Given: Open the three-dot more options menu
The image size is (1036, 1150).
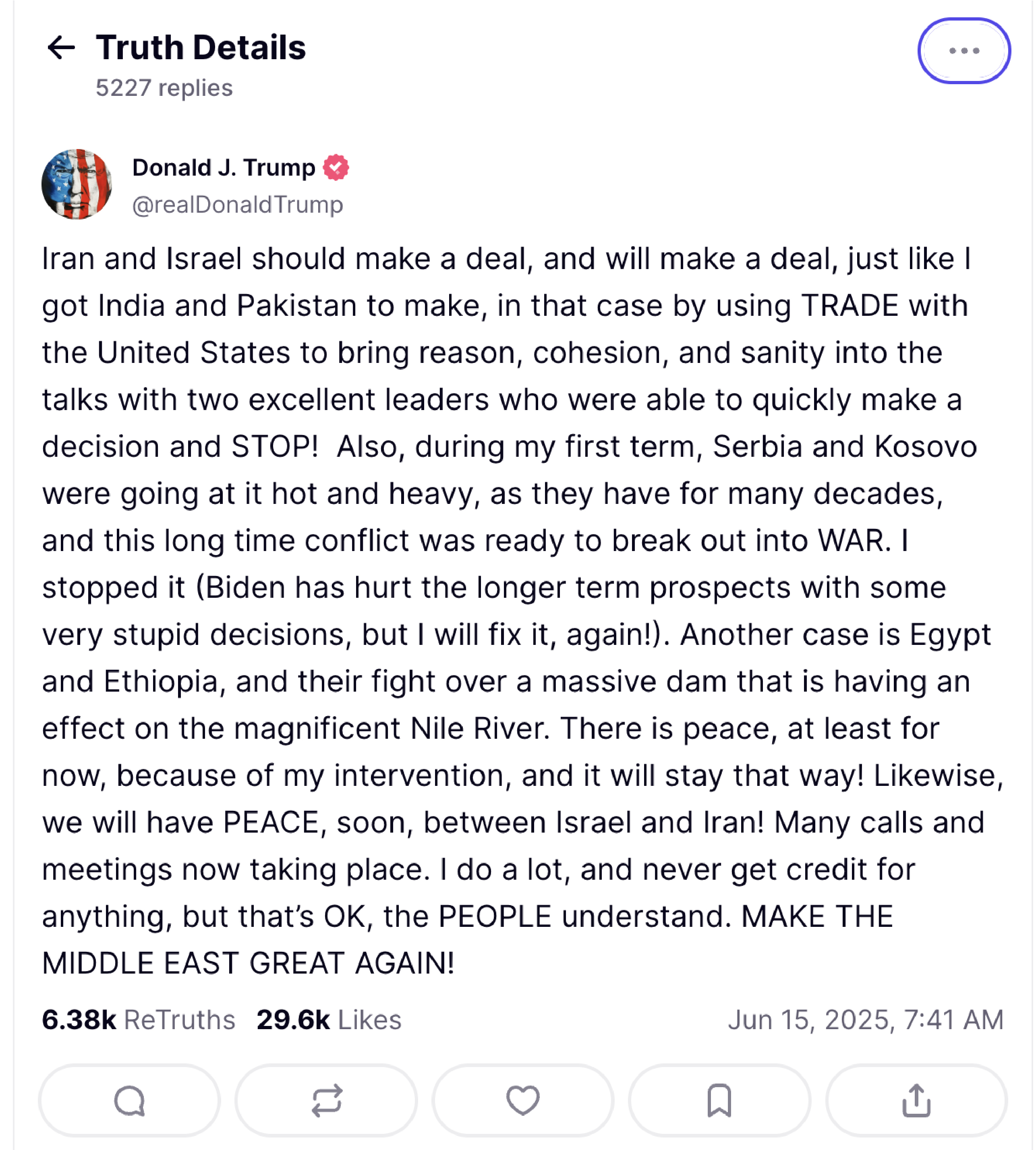Looking at the screenshot, I should [x=964, y=51].
